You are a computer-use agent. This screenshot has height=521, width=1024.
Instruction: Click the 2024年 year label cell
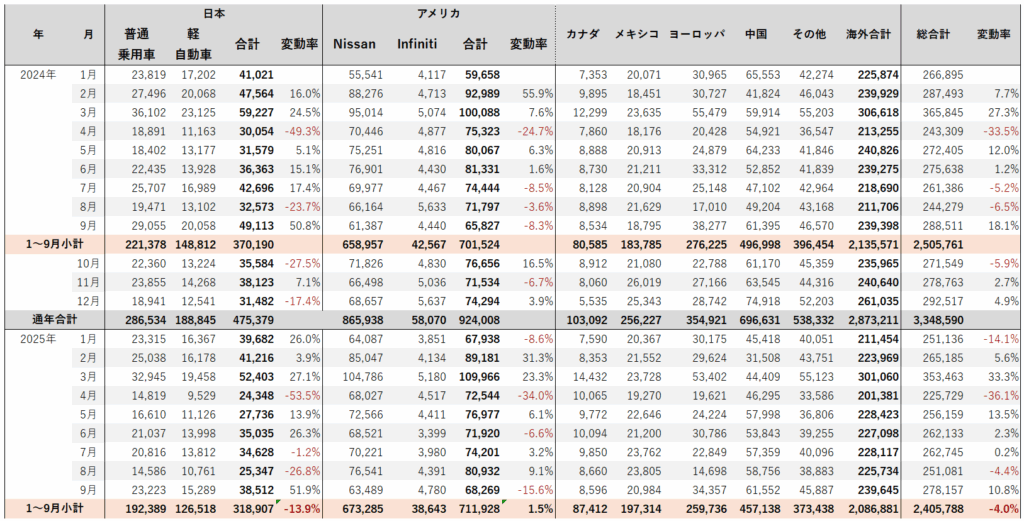[39, 74]
